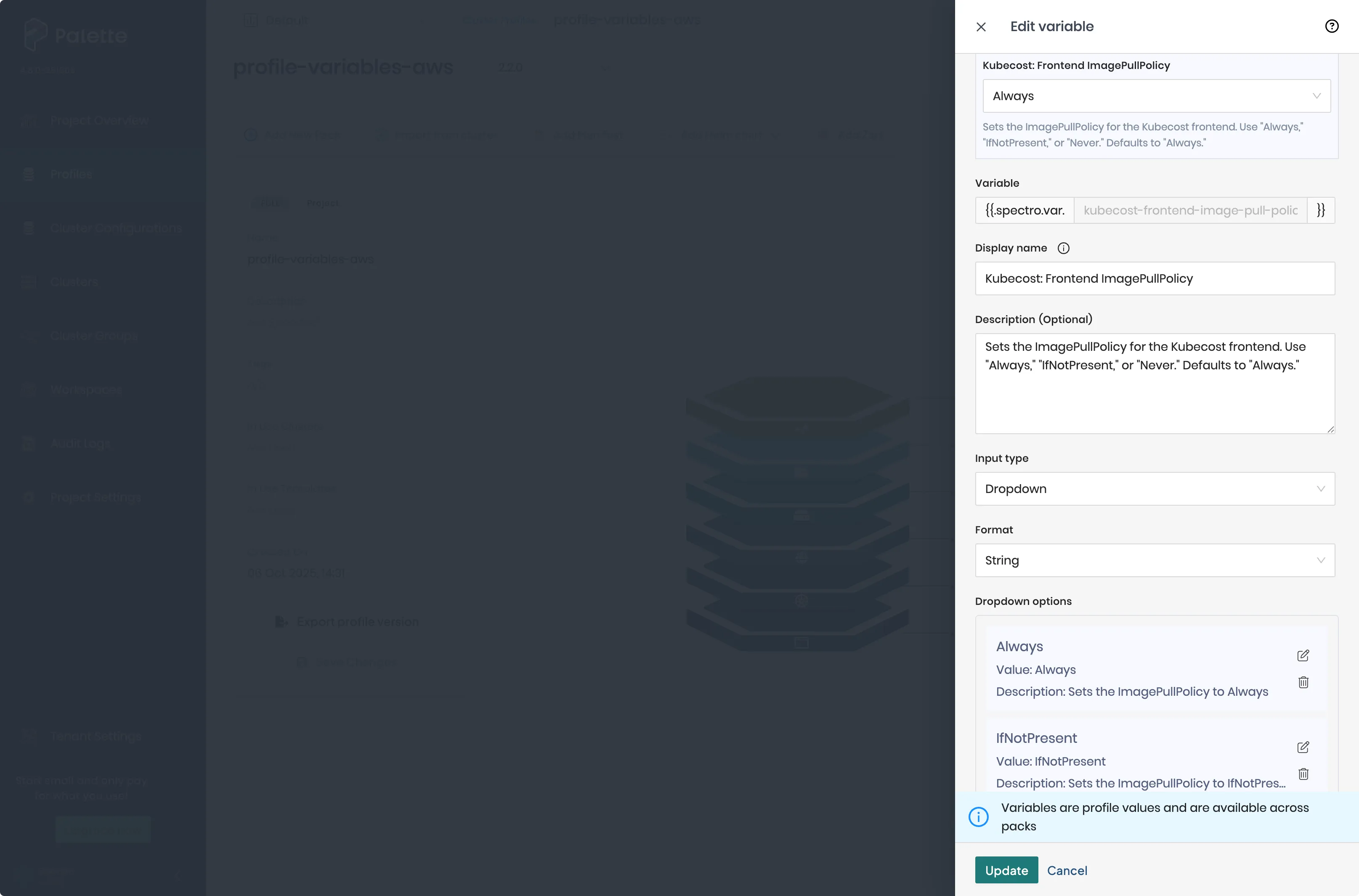Open the Format dropdown showing String
1359x896 pixels.
pos(1155,560)
